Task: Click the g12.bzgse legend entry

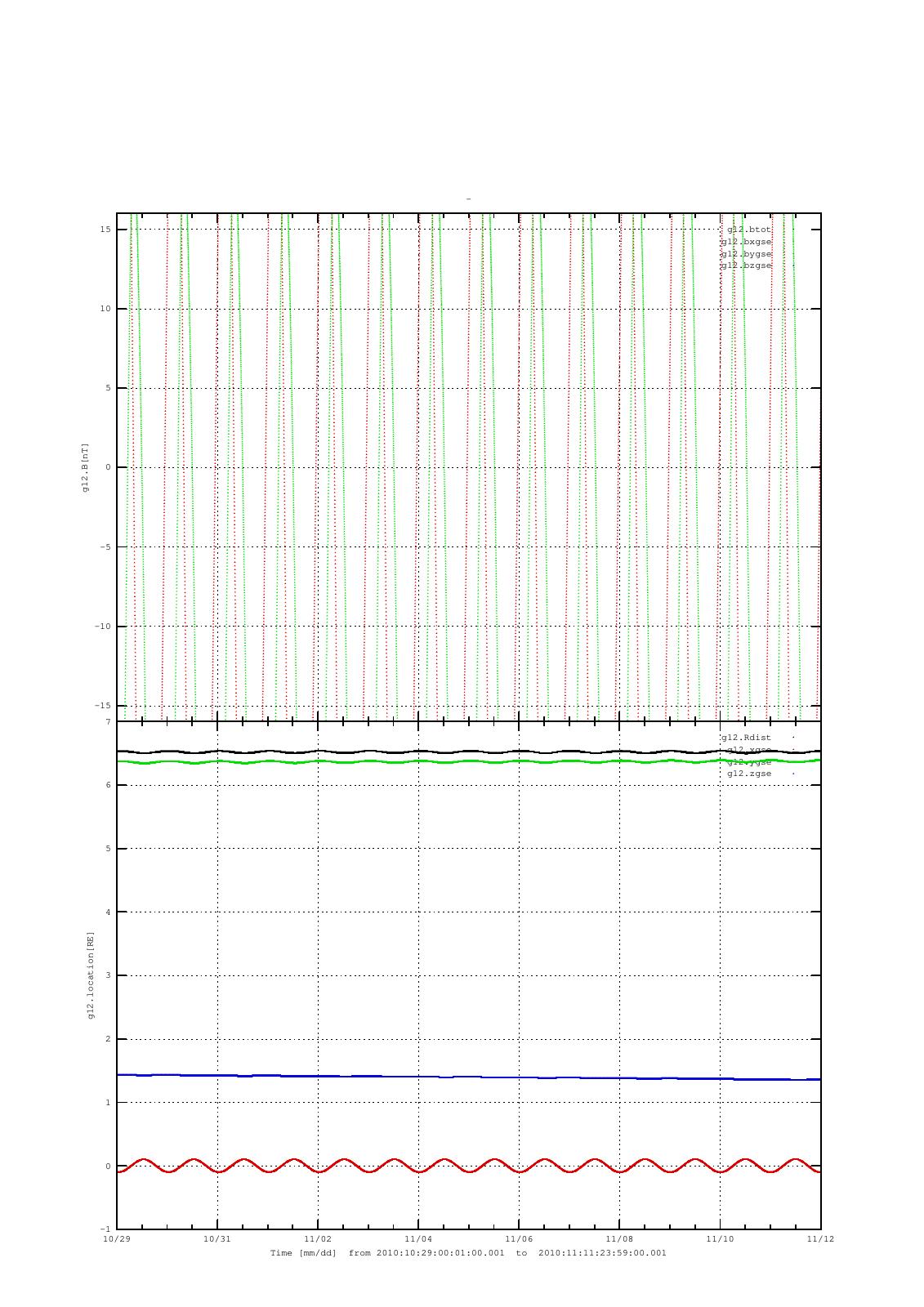Action: coord(746,265)
